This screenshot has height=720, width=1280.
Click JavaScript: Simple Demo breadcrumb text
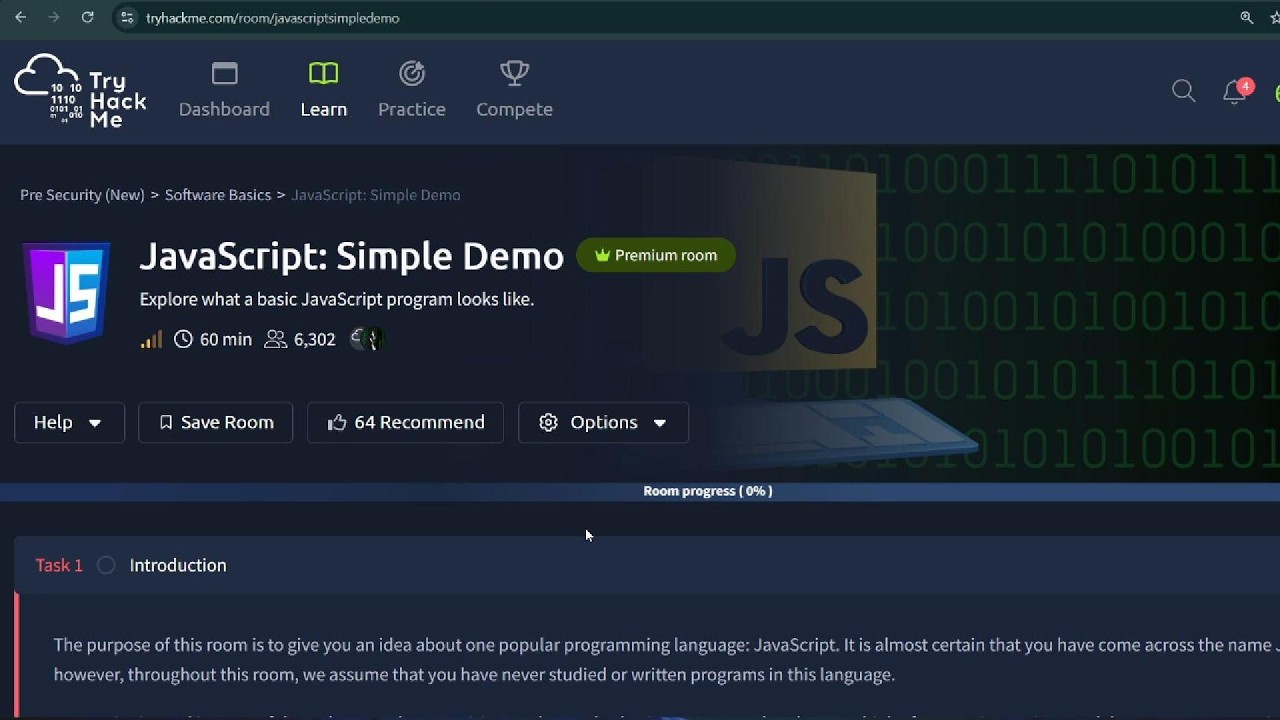(x=376, y=195)
